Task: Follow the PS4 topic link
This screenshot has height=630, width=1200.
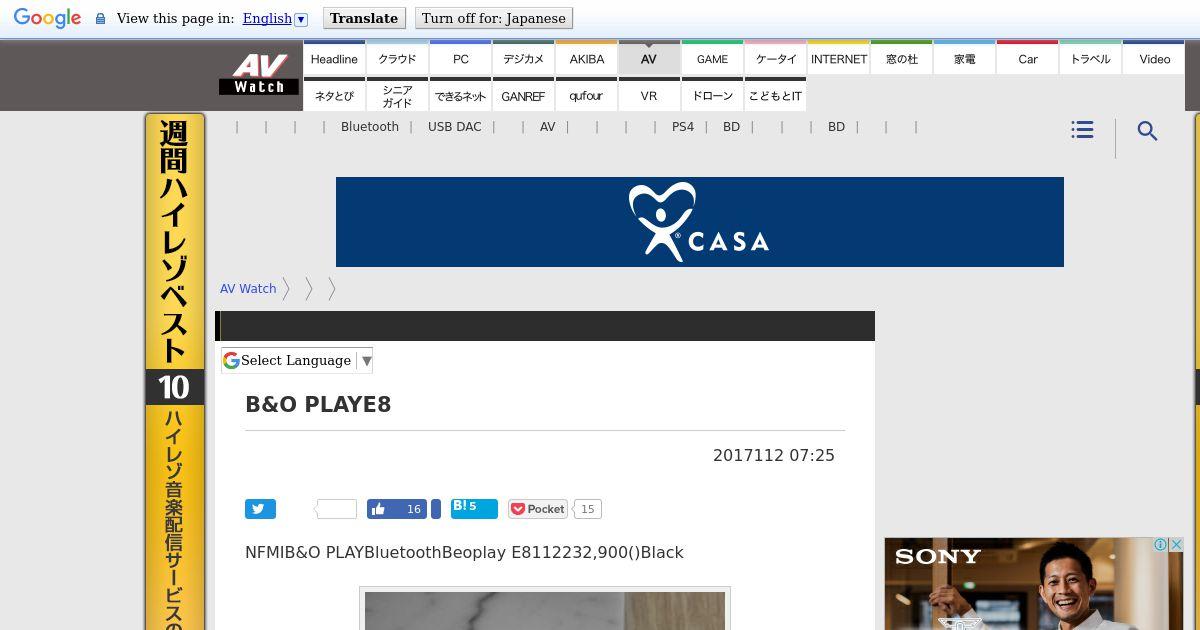Action: point(683,127)
